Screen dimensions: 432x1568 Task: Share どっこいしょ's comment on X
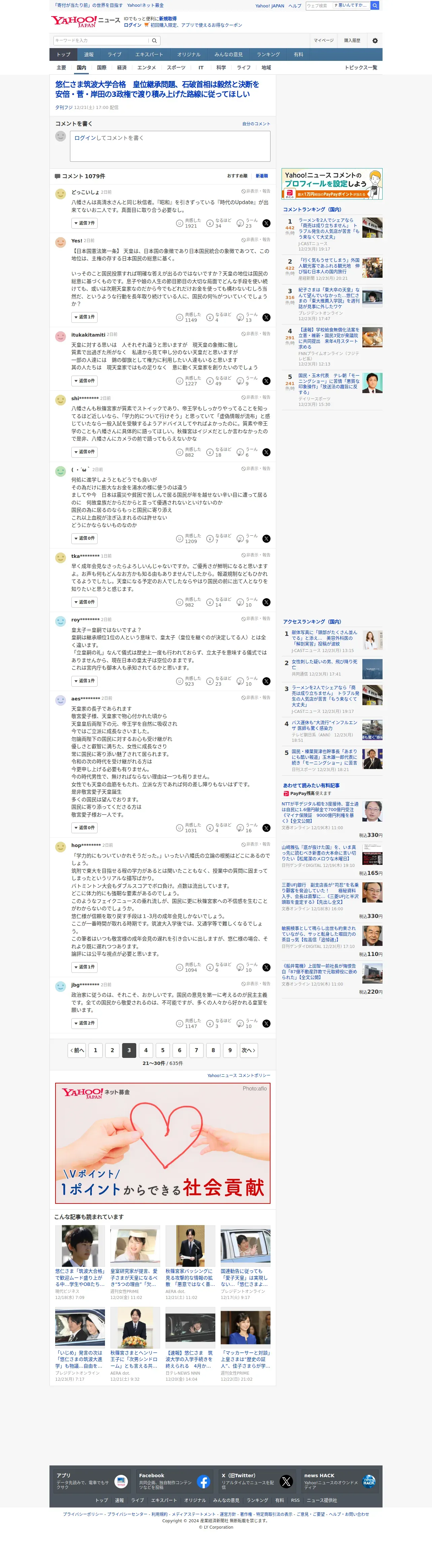(266, 223)
